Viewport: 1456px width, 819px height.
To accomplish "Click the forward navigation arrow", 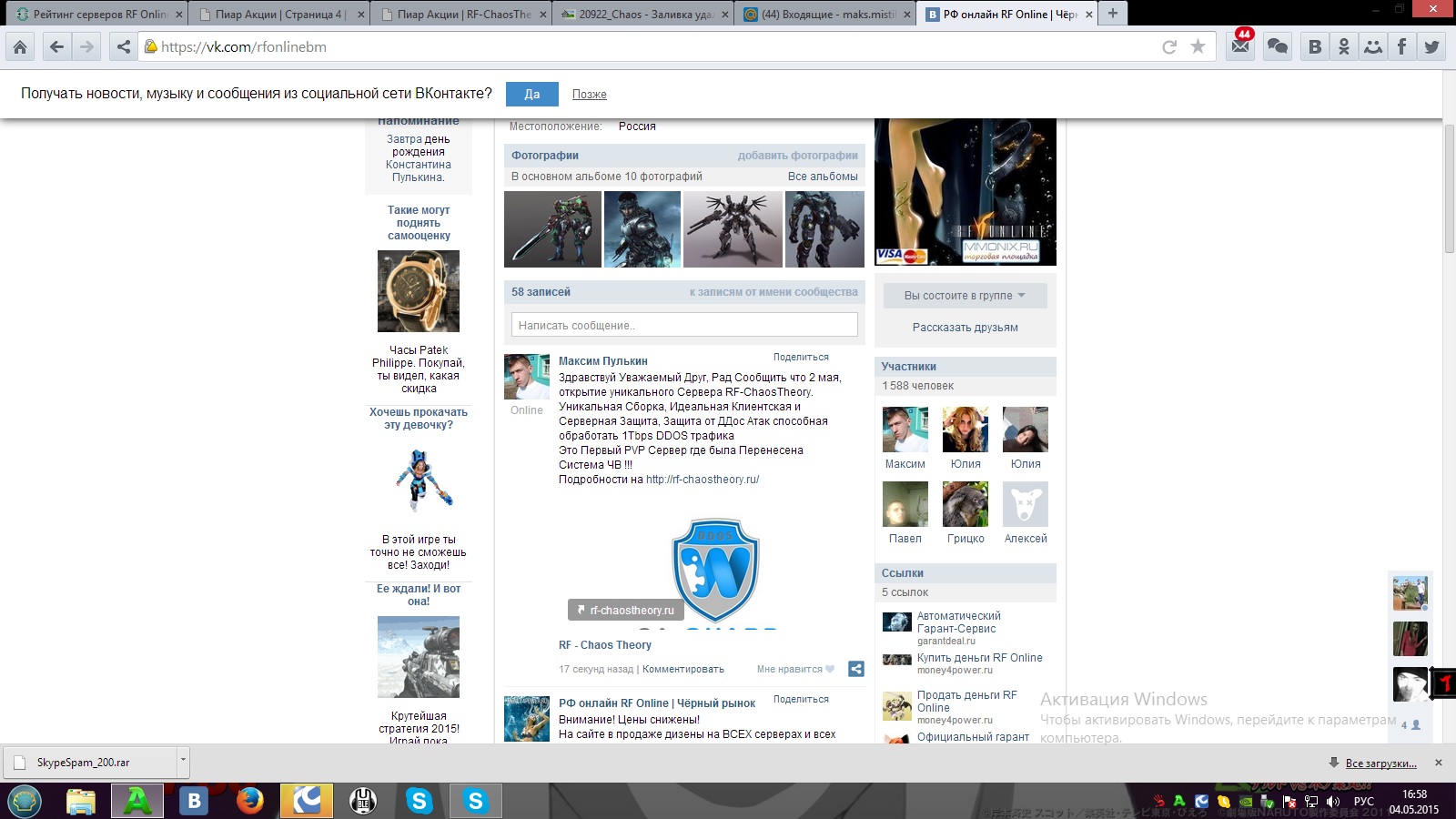I will (x=86, y=46).
